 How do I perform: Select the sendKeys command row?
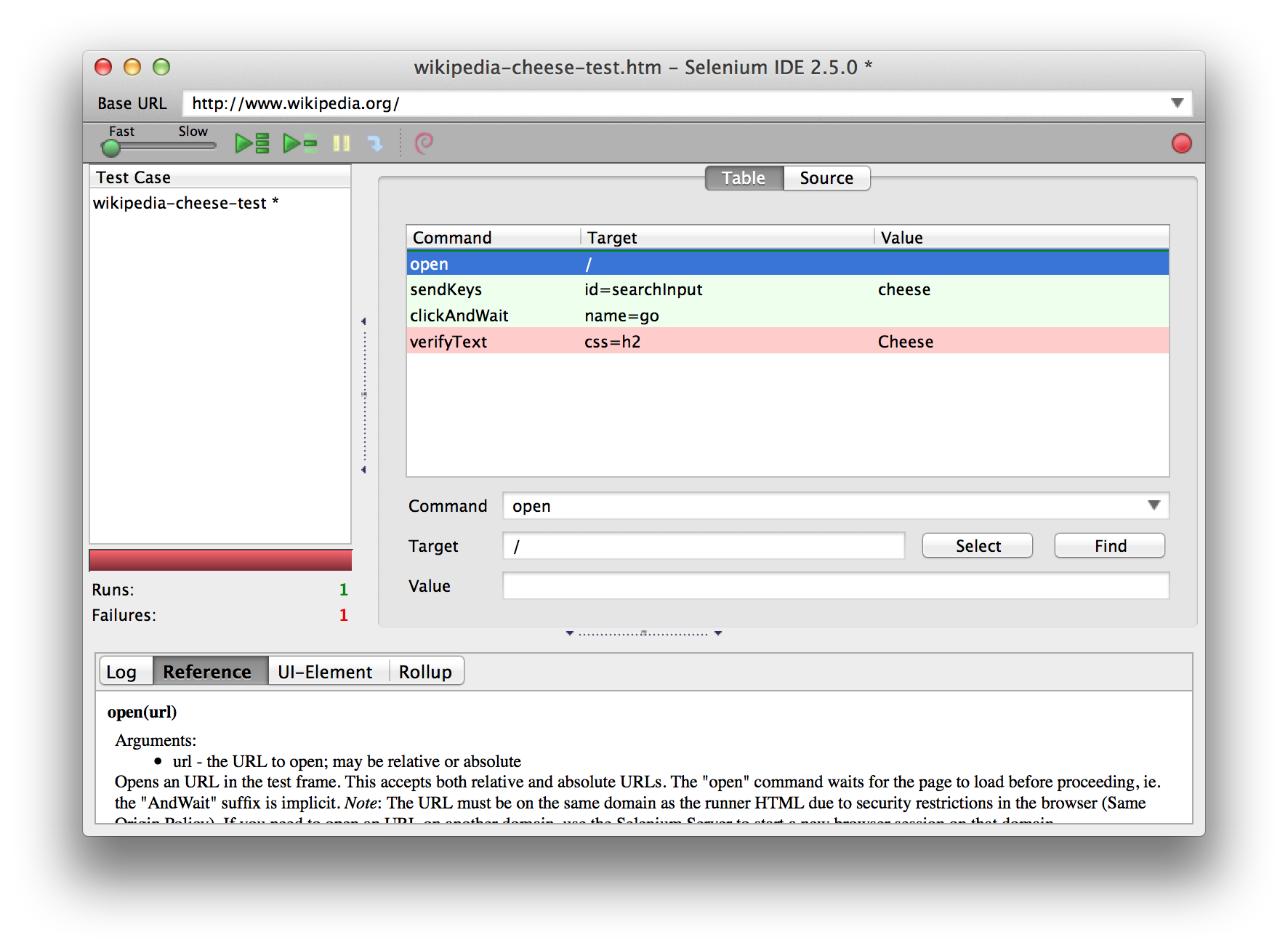click(x=788, y=289)
